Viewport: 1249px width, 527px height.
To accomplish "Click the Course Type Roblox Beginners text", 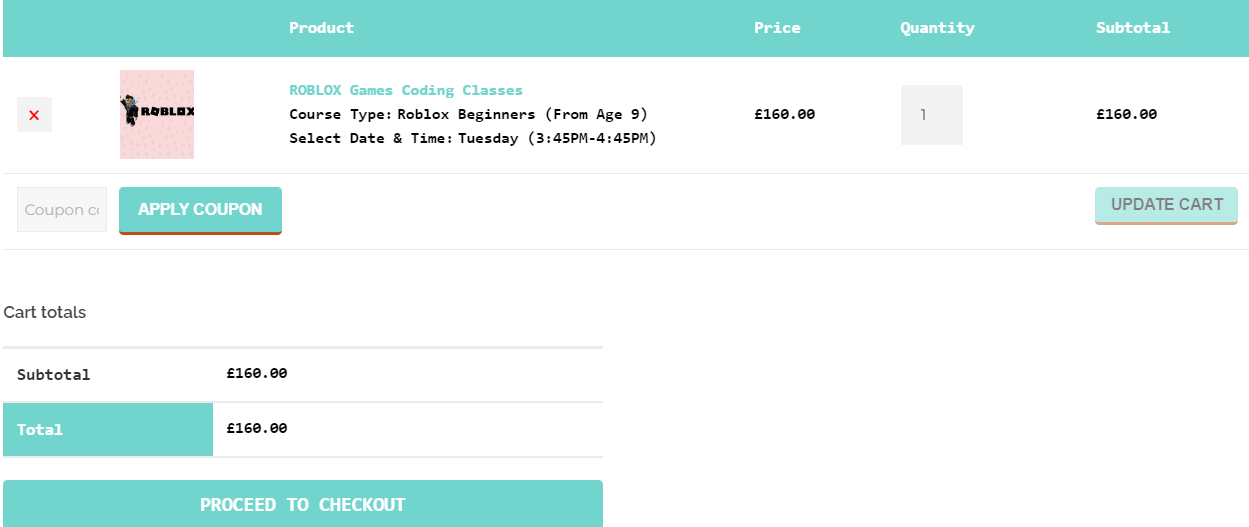I will 469,114.
